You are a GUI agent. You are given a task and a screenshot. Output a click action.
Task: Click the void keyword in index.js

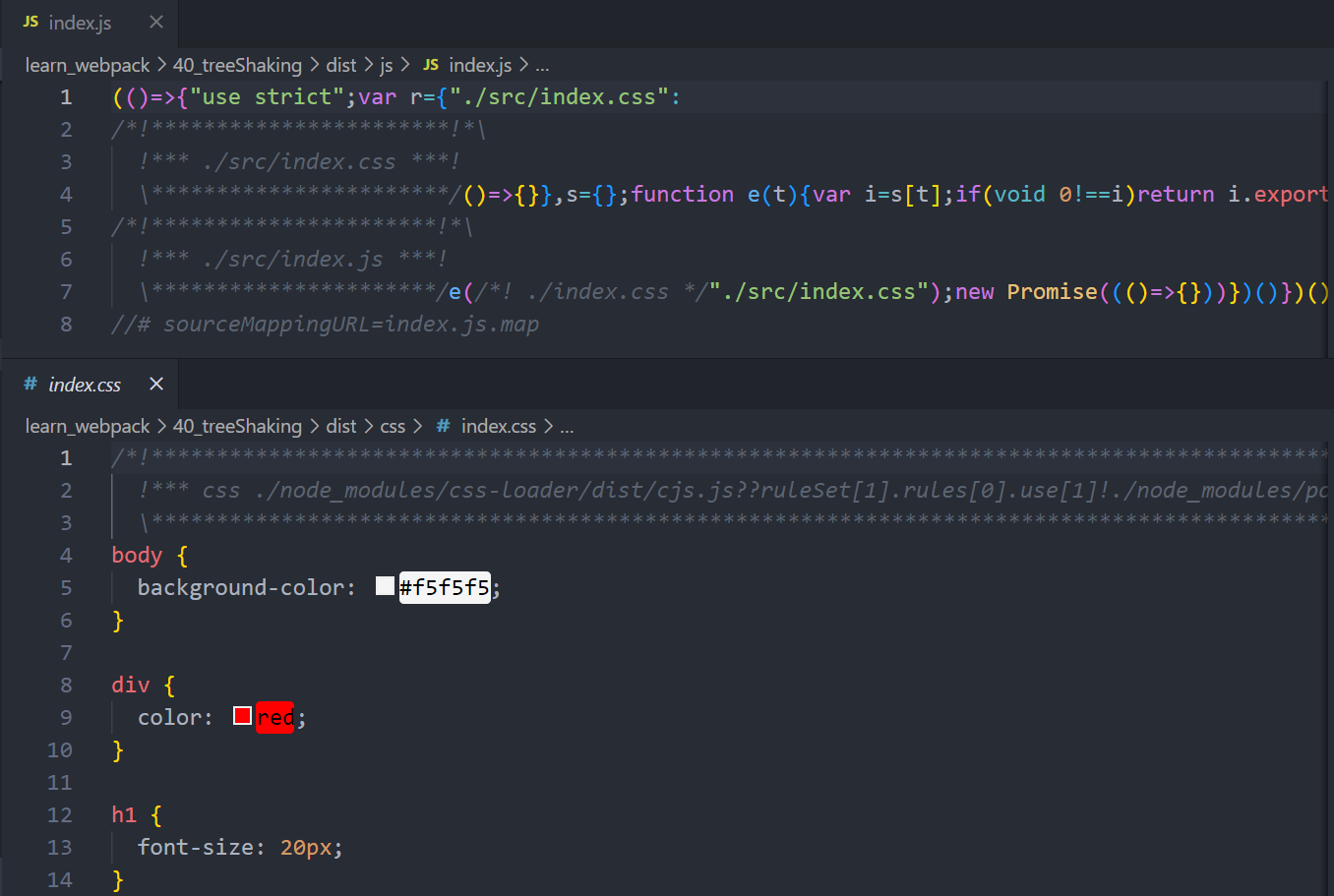tap(1019, 194)
